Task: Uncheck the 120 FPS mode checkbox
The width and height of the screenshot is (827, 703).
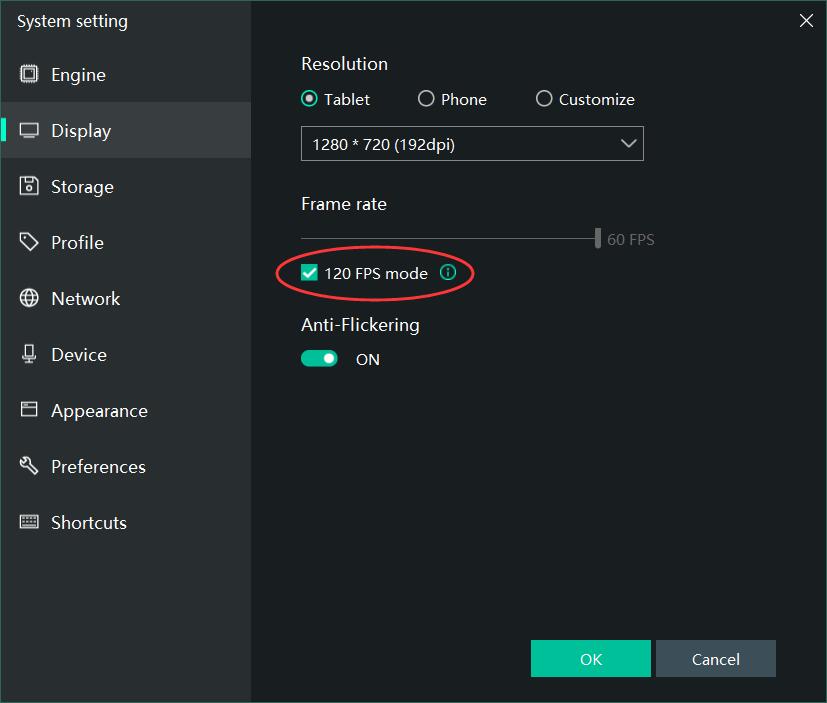Action: [310, 273]
